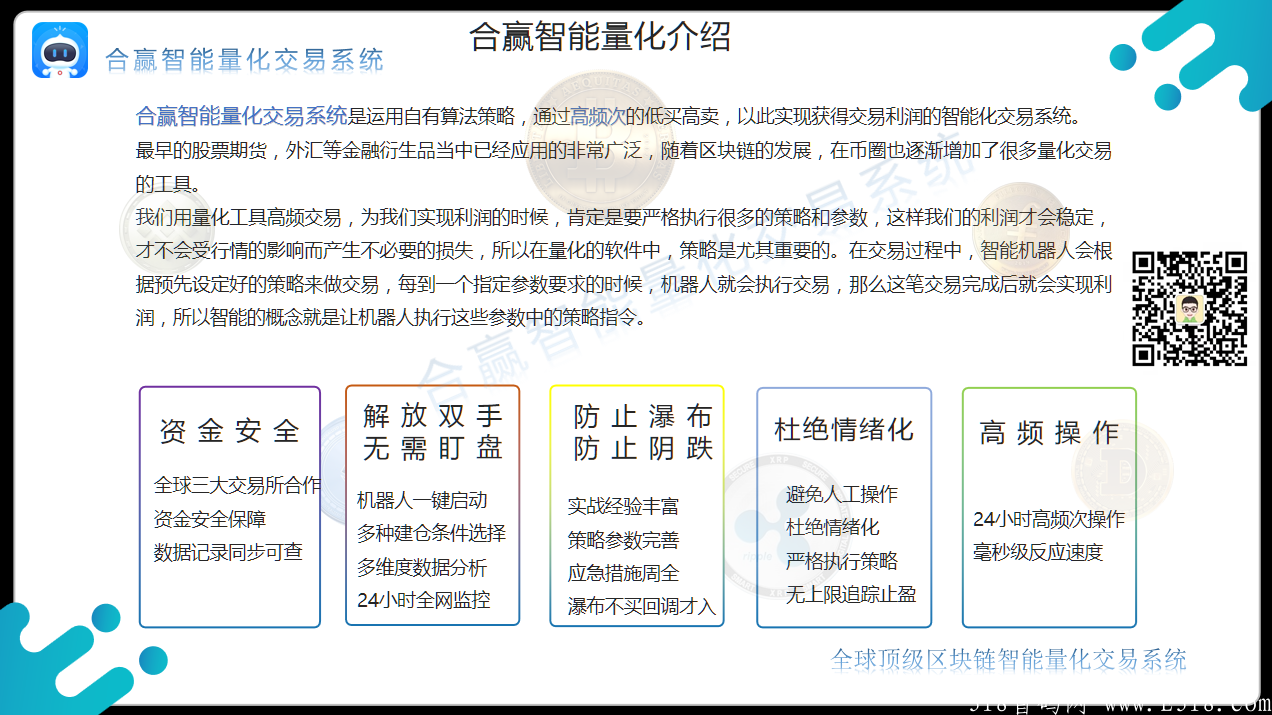Click the line 机器人一键启动
The height and width of the screenshot is (715, 1272).
(422, 501)
